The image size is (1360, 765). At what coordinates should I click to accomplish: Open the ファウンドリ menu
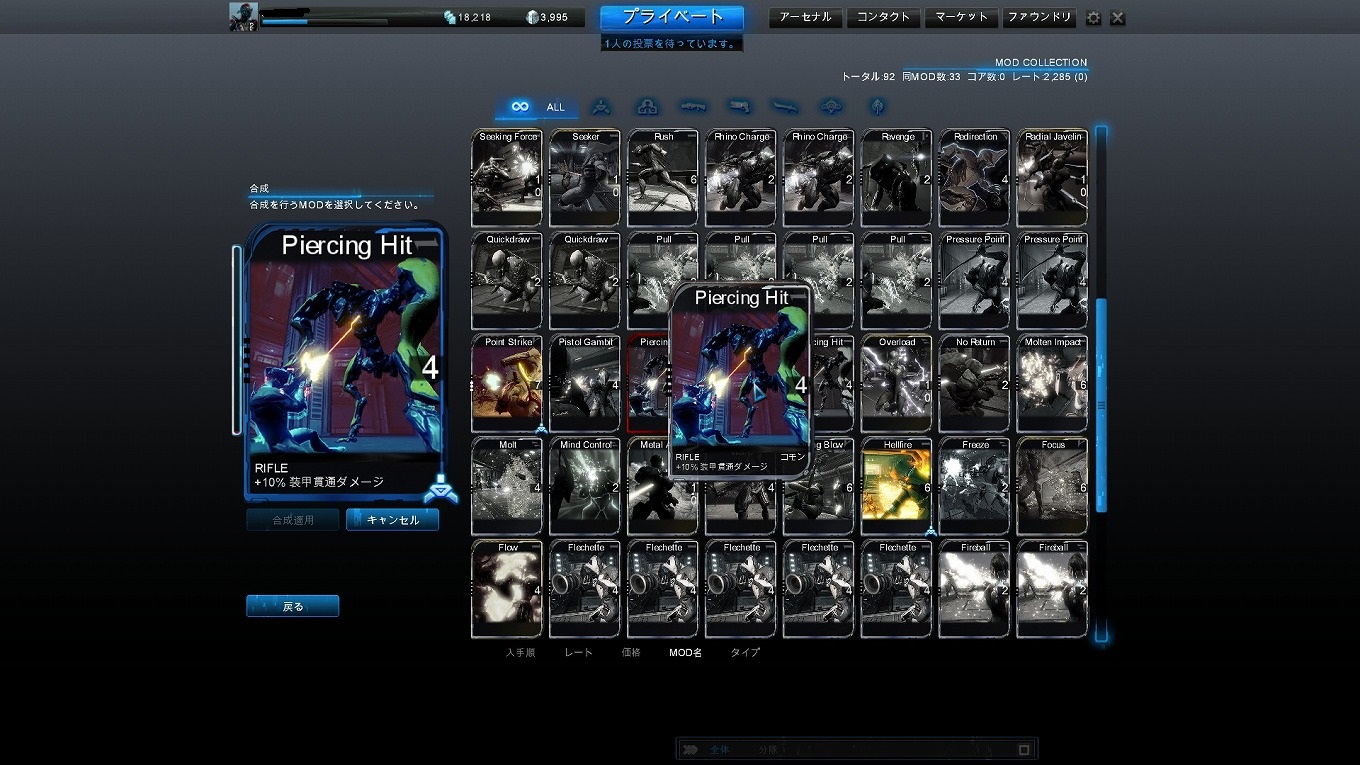point(1039,17)
